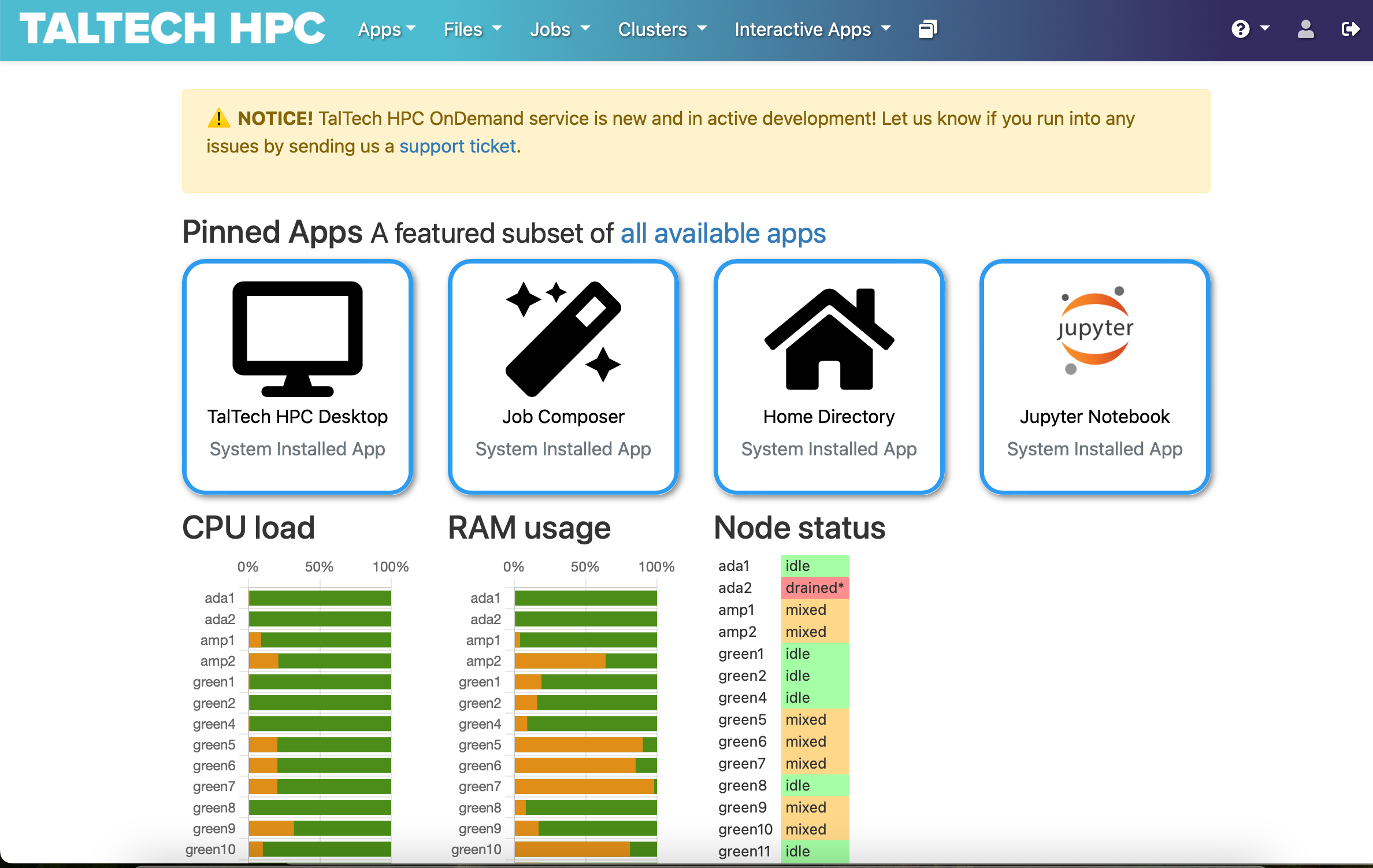Image resolution: width=1373 pixels, height=868 pixels.
Task: Click the ada2 drained* status cell
Action: click(815, 588)
